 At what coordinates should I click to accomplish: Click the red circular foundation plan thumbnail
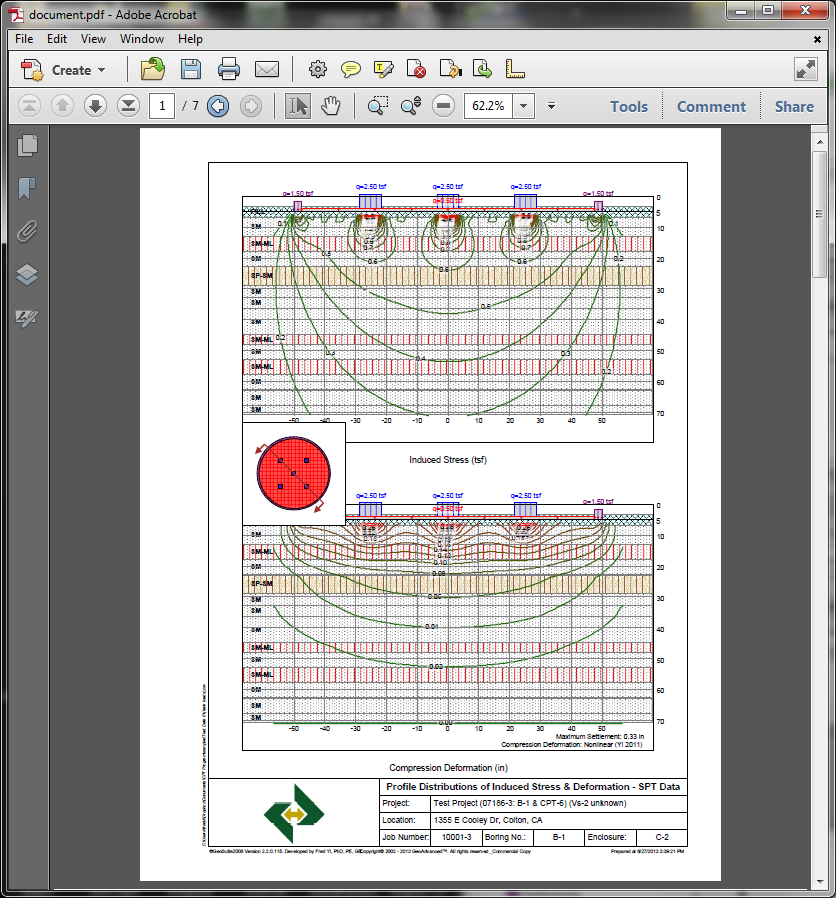coord(294,474)
